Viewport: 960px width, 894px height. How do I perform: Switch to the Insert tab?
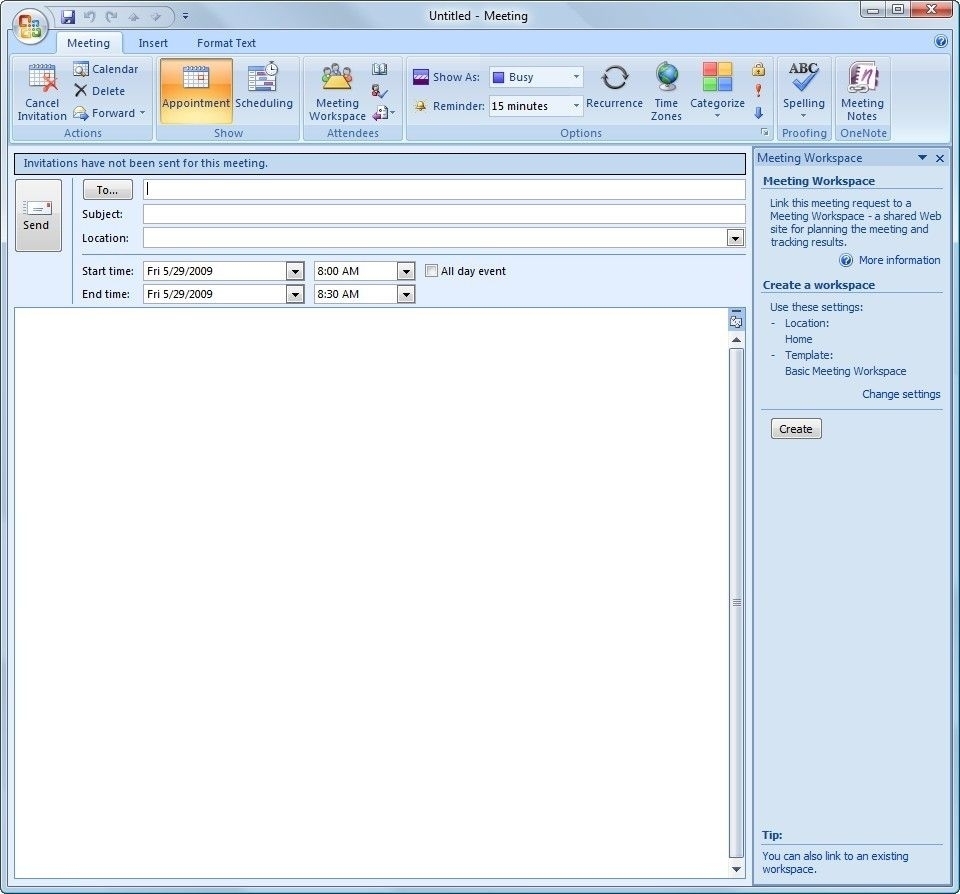click(152, 43)
